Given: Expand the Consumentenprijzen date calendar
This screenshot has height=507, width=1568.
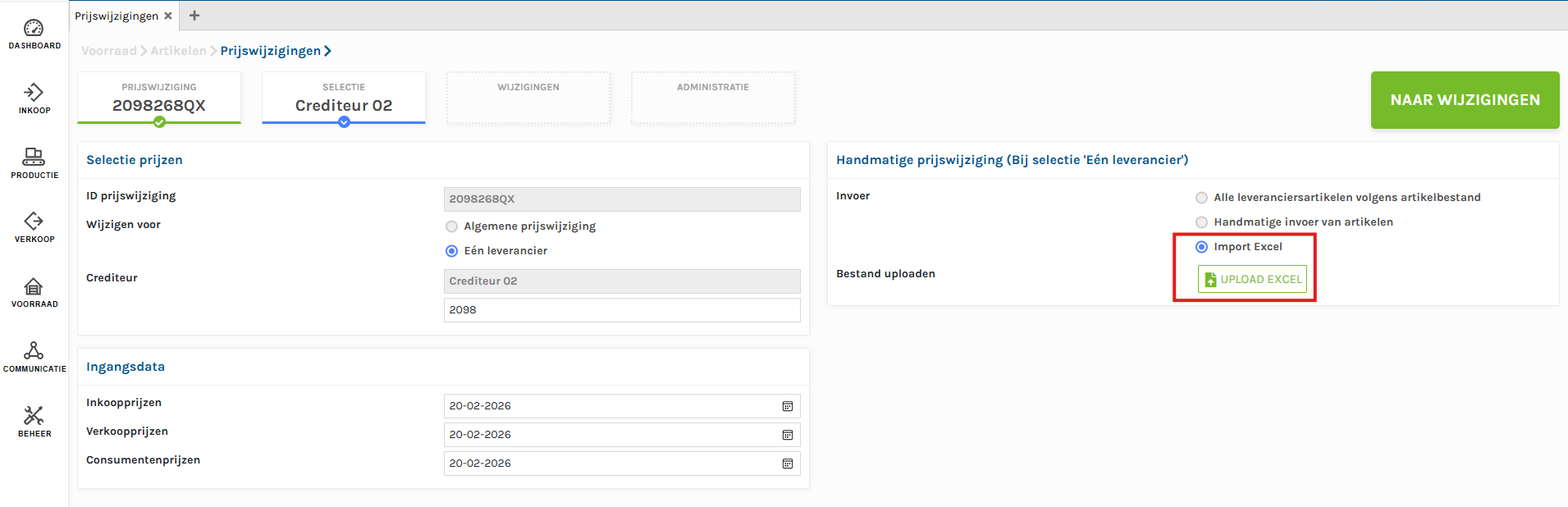Looking at the screenshot, I should click(x=787, y=464).
